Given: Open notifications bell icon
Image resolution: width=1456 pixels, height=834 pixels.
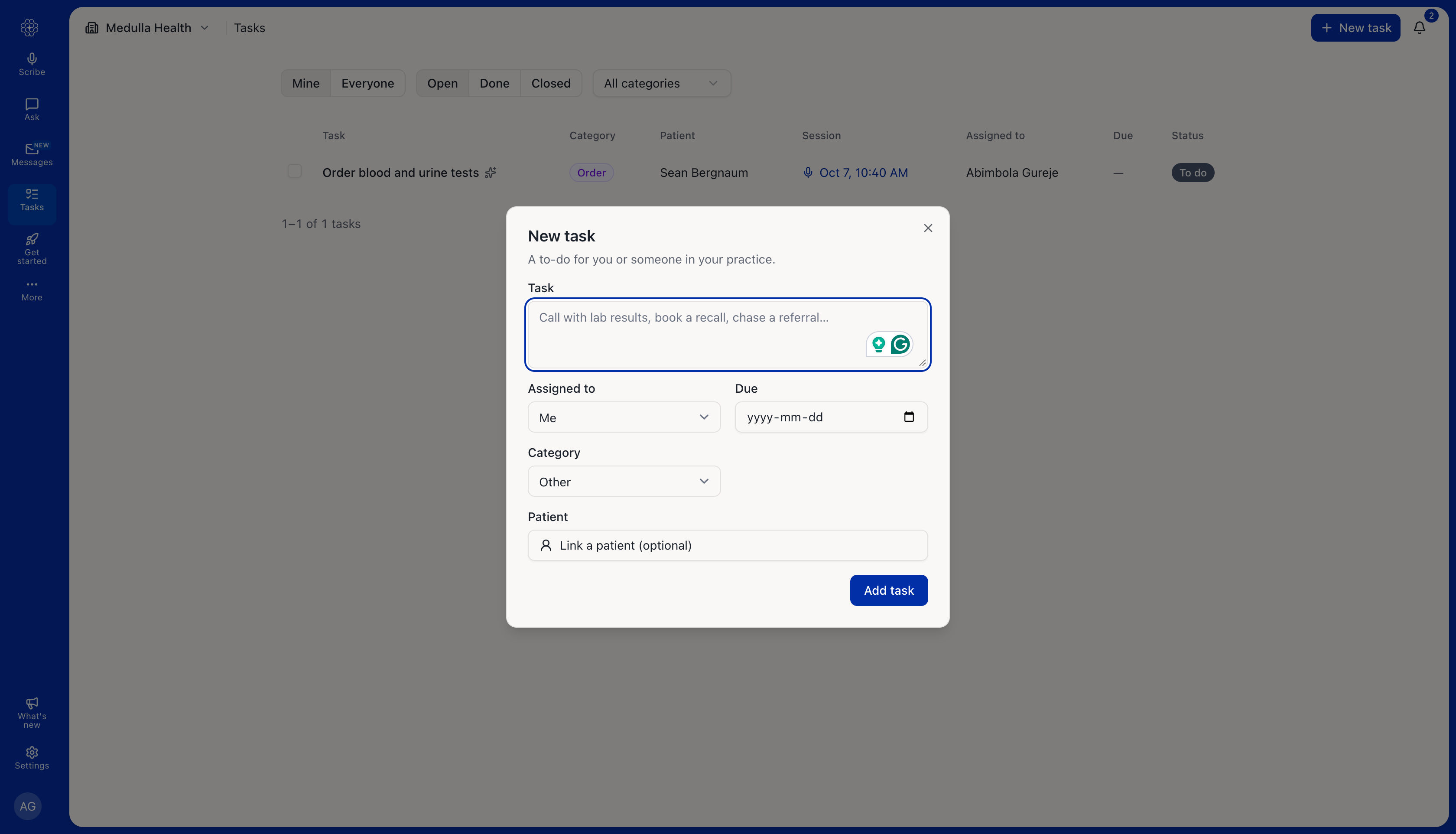Looking at the screenshot, I should (1419, 27).
